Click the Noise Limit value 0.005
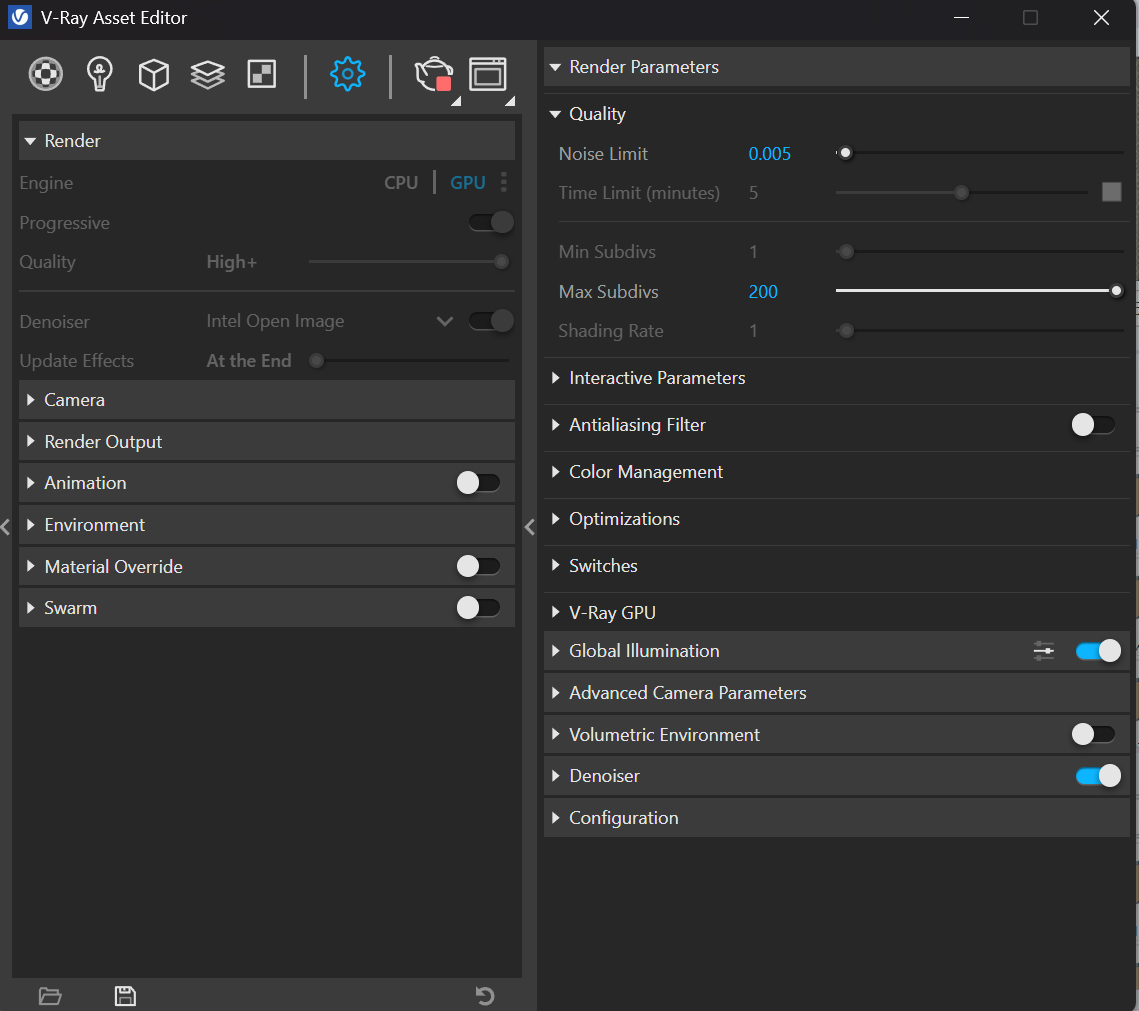Image resolution: width=1139 pixels, height=1011 pixels. click(x=770, y=154)
